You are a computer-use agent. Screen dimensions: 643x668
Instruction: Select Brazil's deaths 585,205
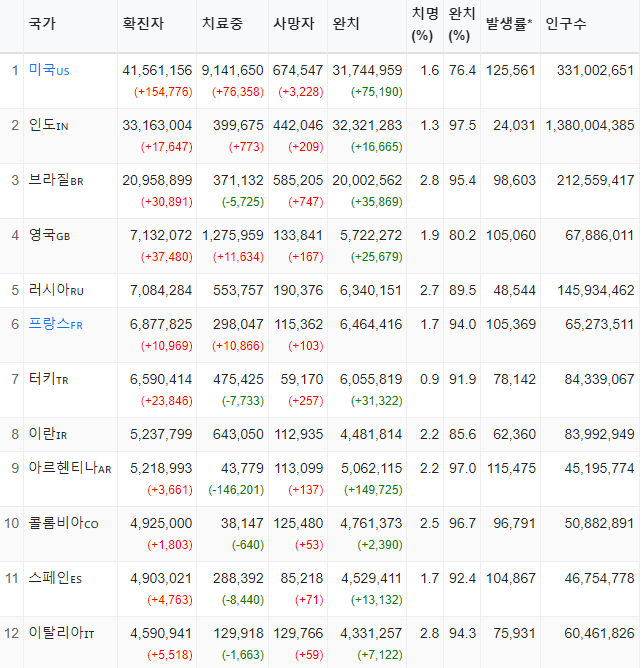tap(298, 180)
